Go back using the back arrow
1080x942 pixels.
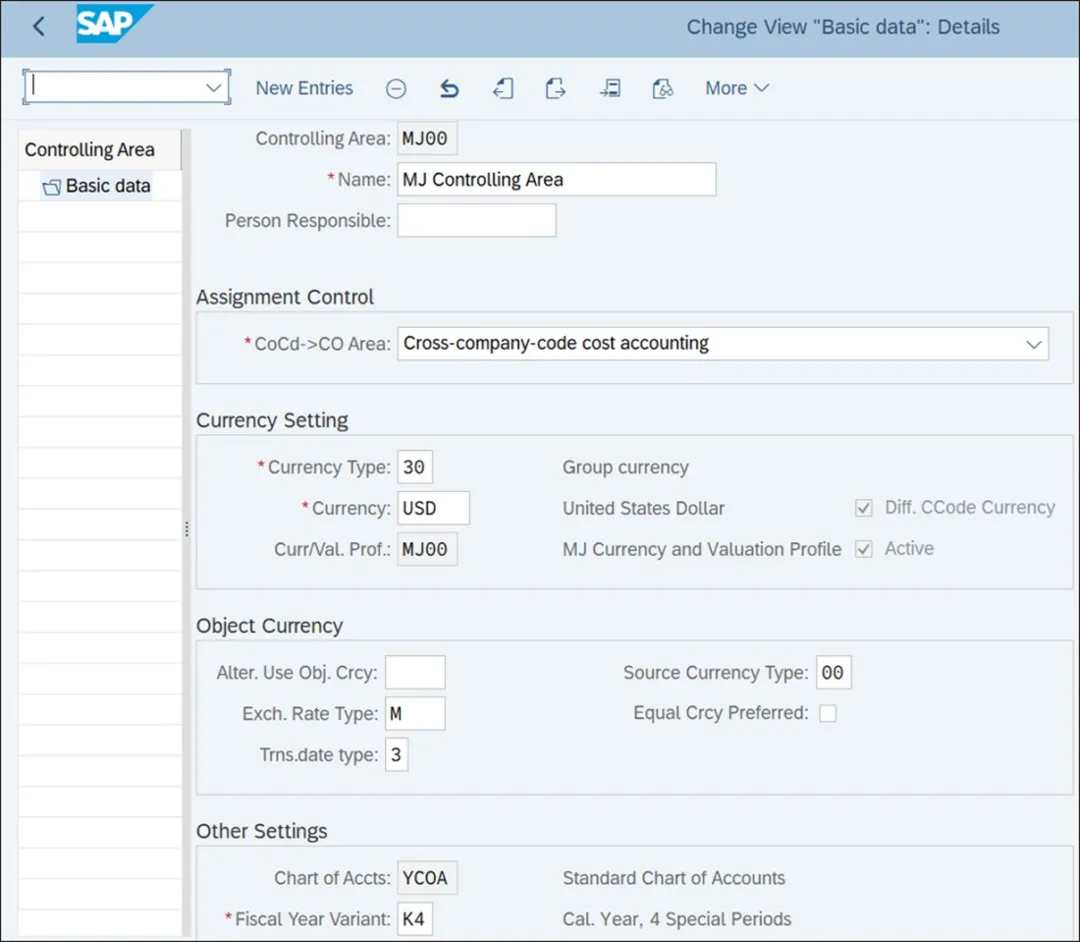pyautogui.click(x=39, y=27)
